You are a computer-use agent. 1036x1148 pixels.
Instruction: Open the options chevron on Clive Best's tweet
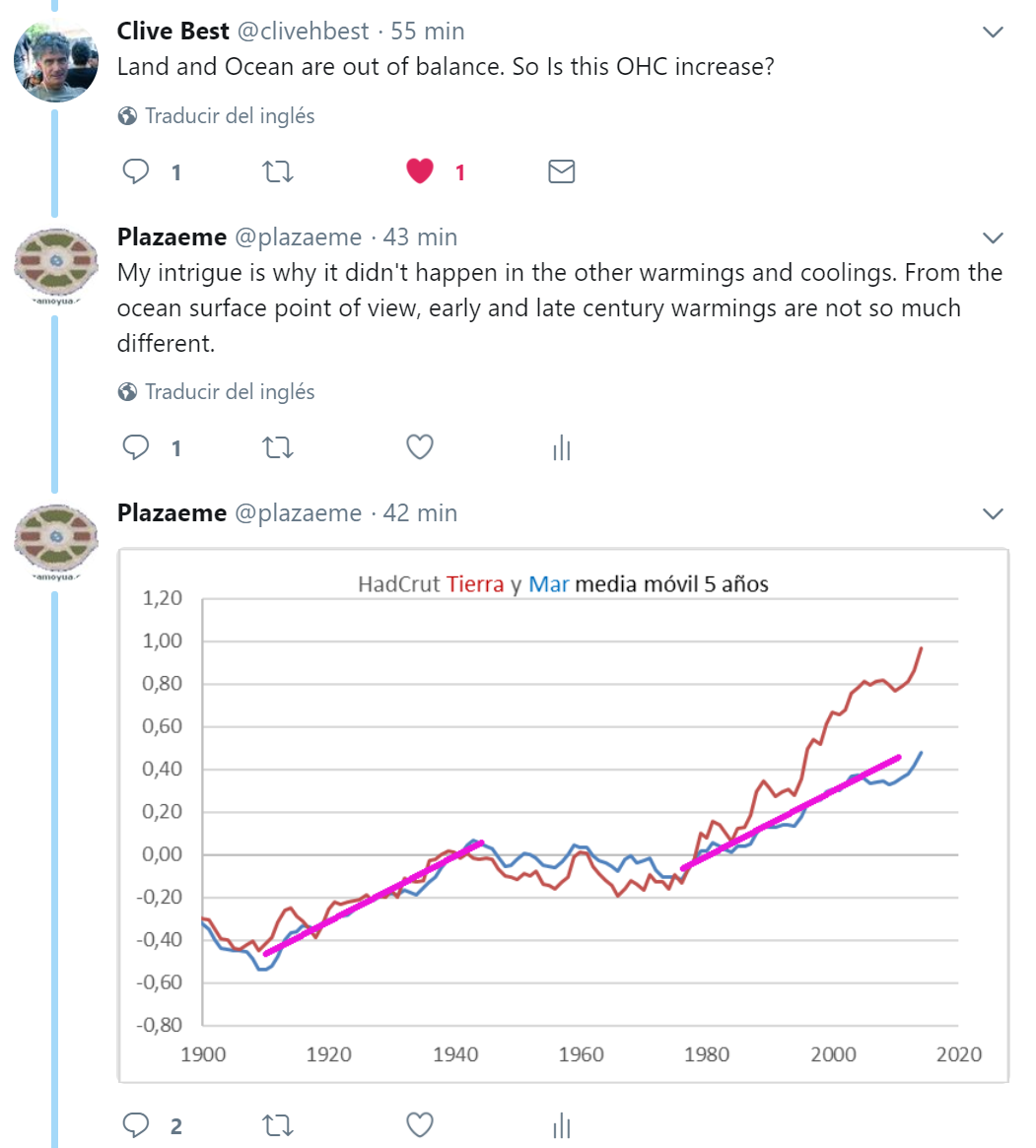click(993, 33)
